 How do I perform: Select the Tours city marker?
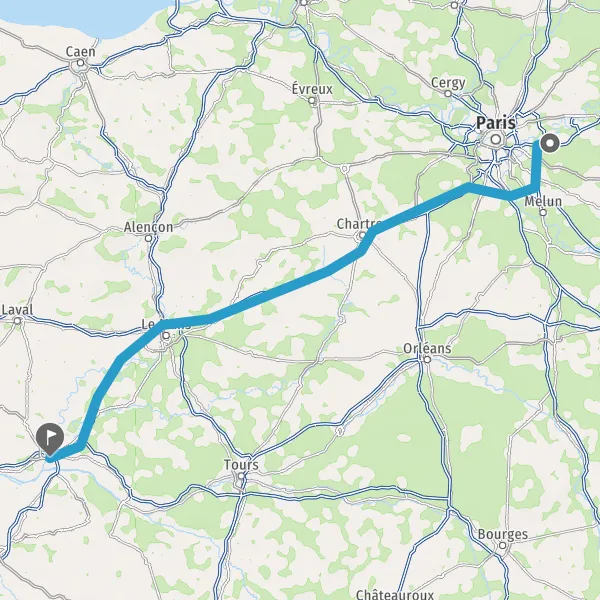241,476
